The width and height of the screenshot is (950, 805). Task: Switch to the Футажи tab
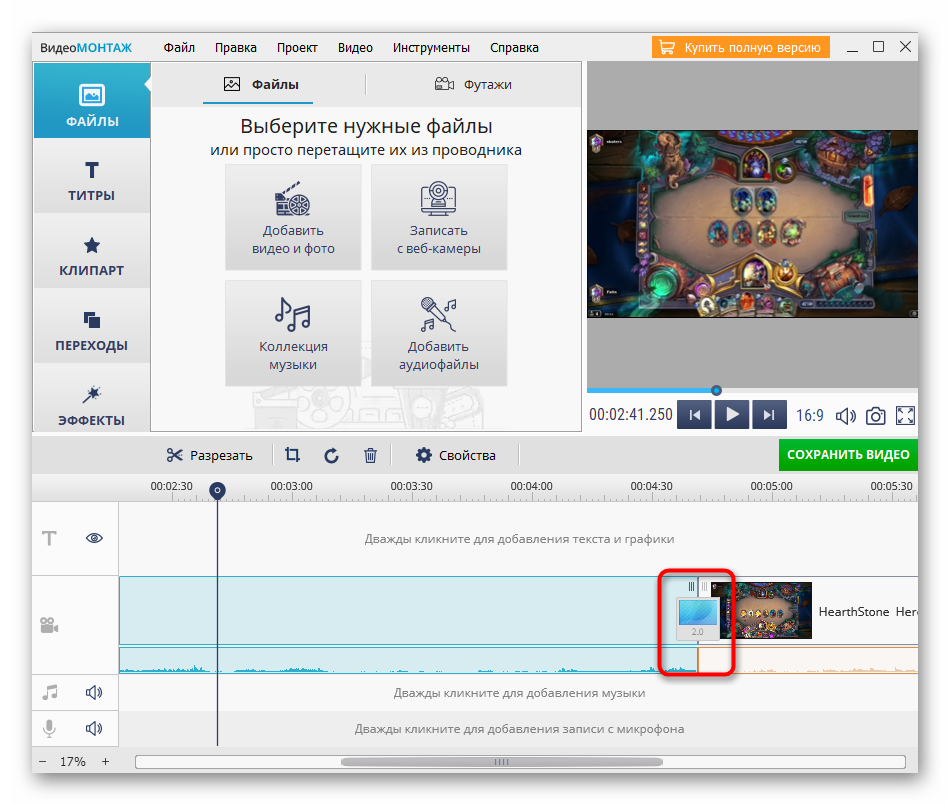point(473,84)
